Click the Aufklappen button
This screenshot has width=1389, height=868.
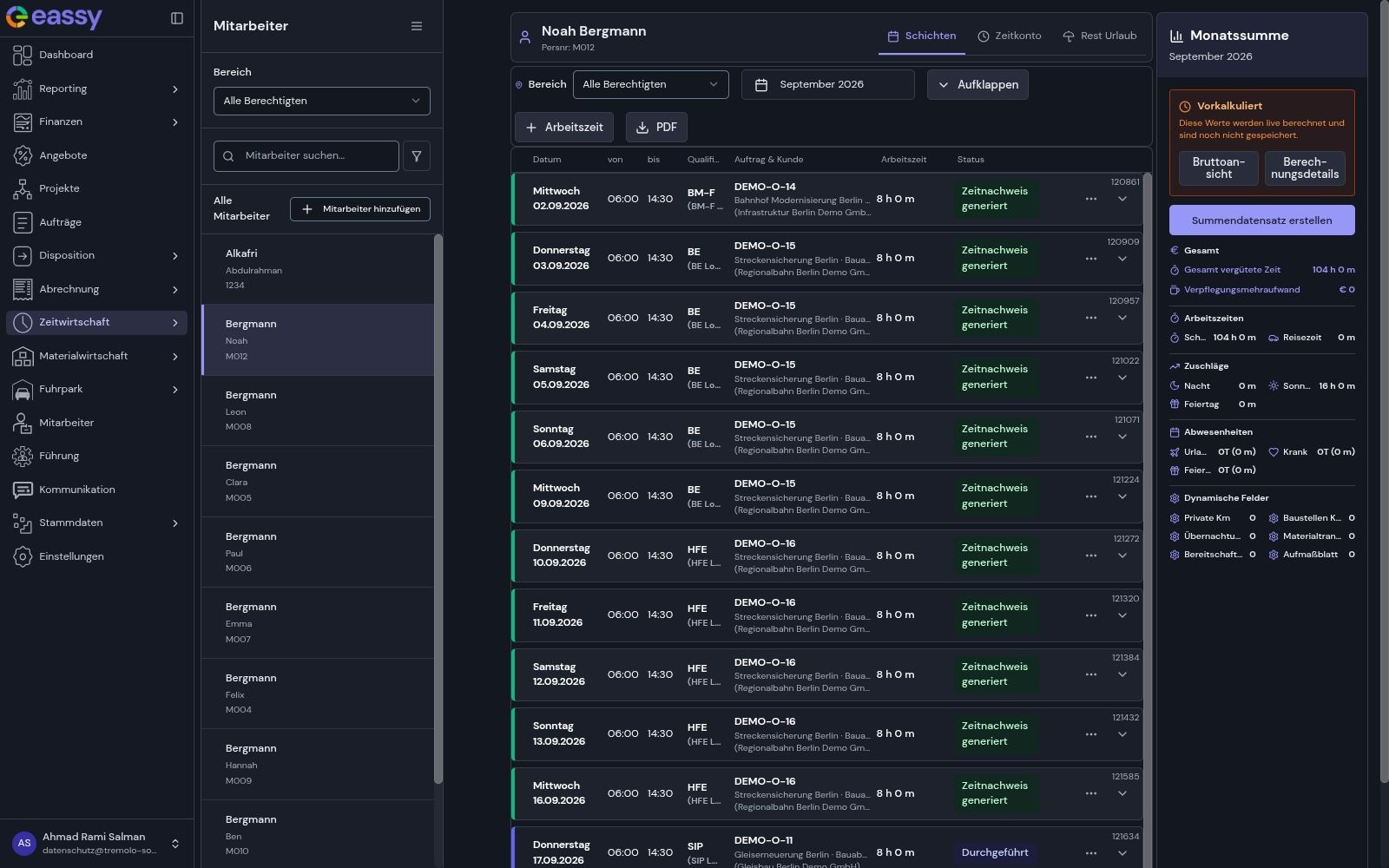[978, 85]
